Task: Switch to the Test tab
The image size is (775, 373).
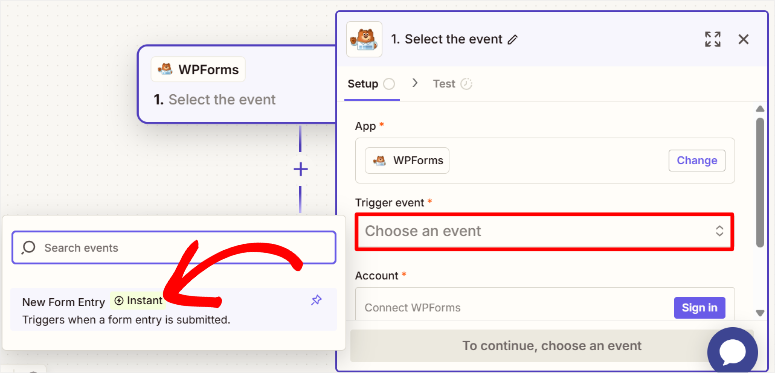Action: pos(452,84)
